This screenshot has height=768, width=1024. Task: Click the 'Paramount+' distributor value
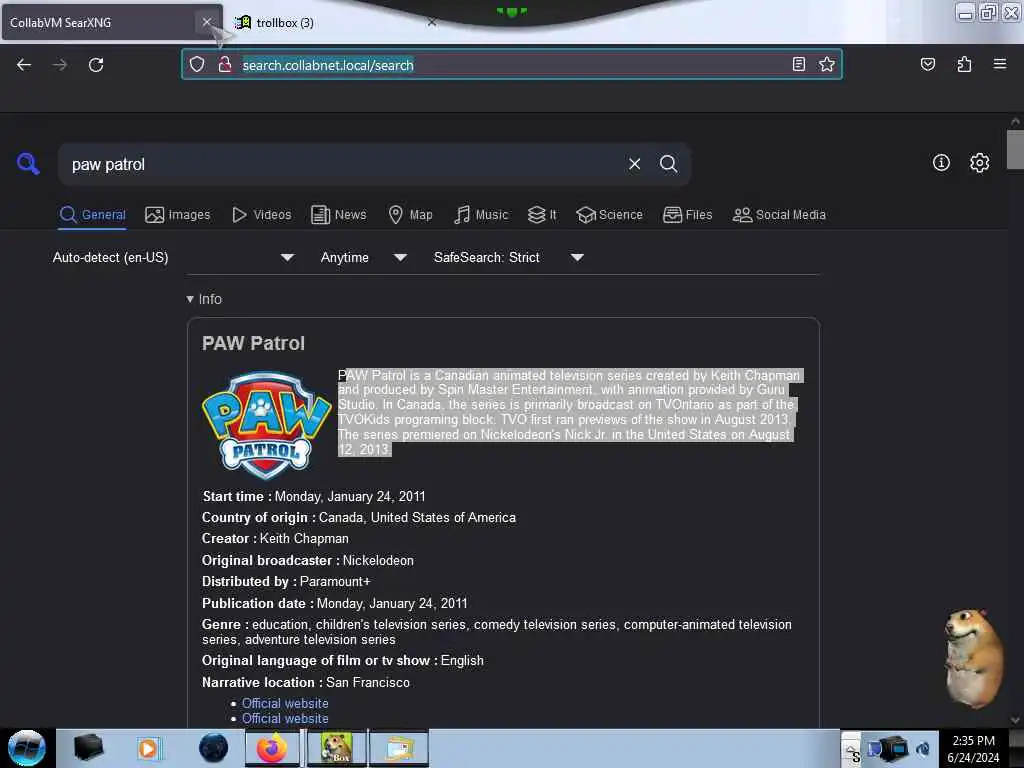(x=335, y=581)
